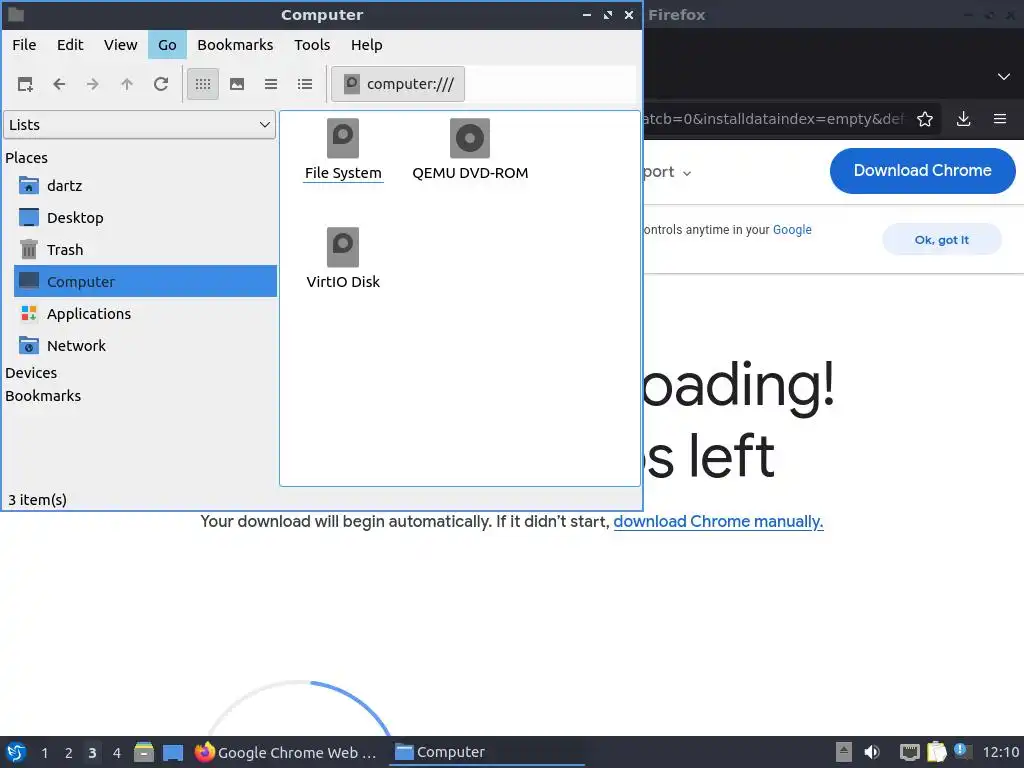Open the network status tray icon
The height and width of the screenshot is (768, 1024).
pyautogui.click(x=909, y=752)
